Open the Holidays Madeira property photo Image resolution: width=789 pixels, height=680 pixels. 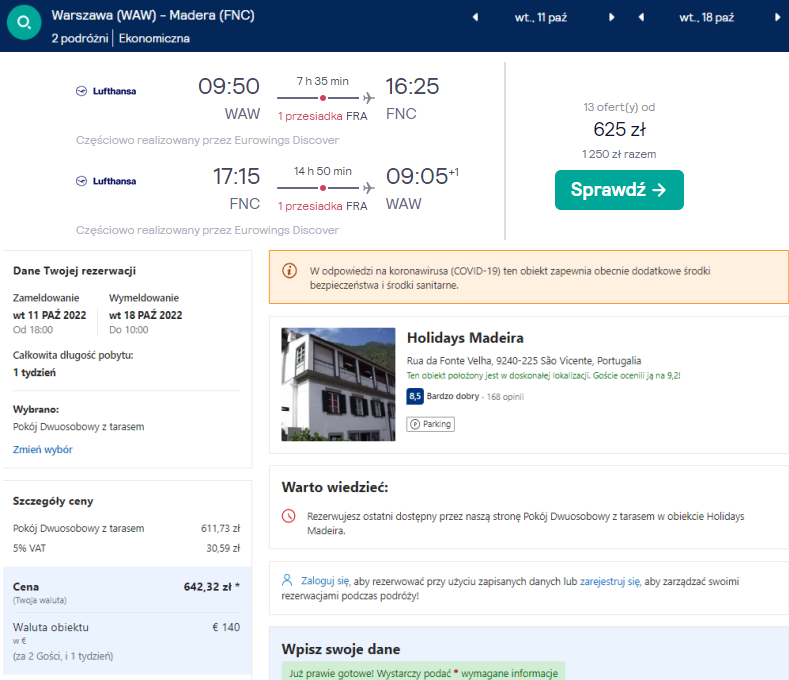pyautogui.click(x=338, y=385)
